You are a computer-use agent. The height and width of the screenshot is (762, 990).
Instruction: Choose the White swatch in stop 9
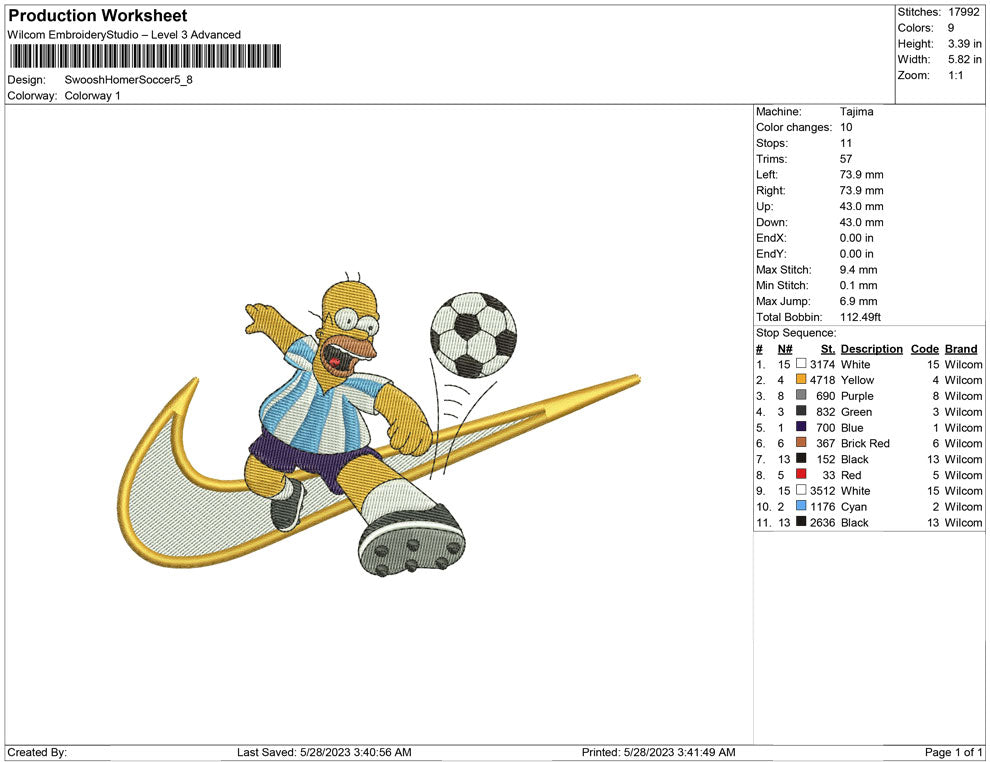pos(801,490)
